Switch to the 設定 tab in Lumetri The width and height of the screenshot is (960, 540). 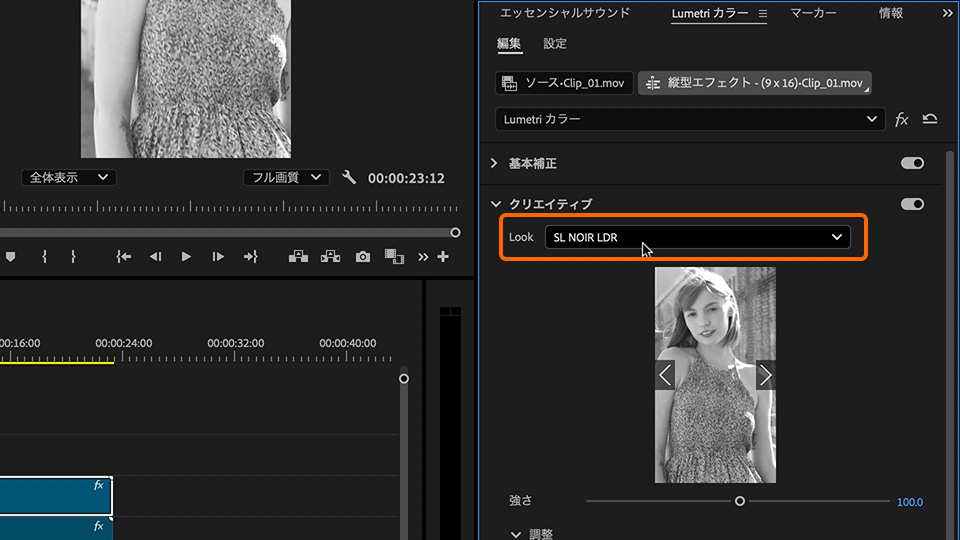[x=555, y=43]
